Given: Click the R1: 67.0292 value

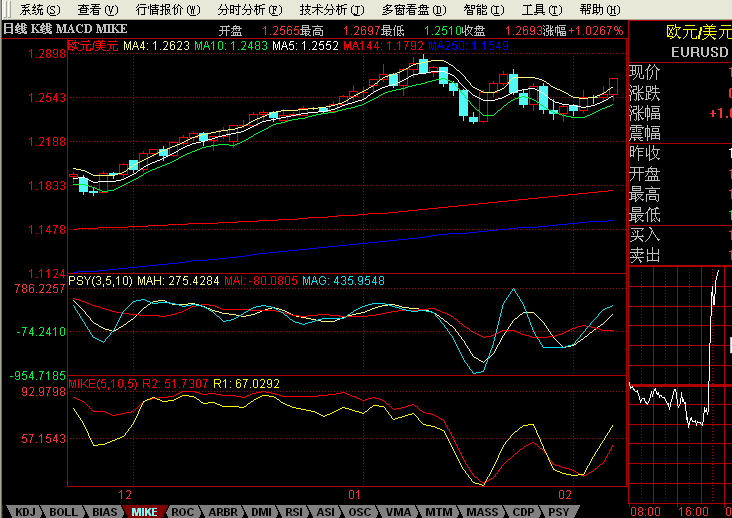Looking at the screenshot, I should pyautogui.click(x=246, y=384).
